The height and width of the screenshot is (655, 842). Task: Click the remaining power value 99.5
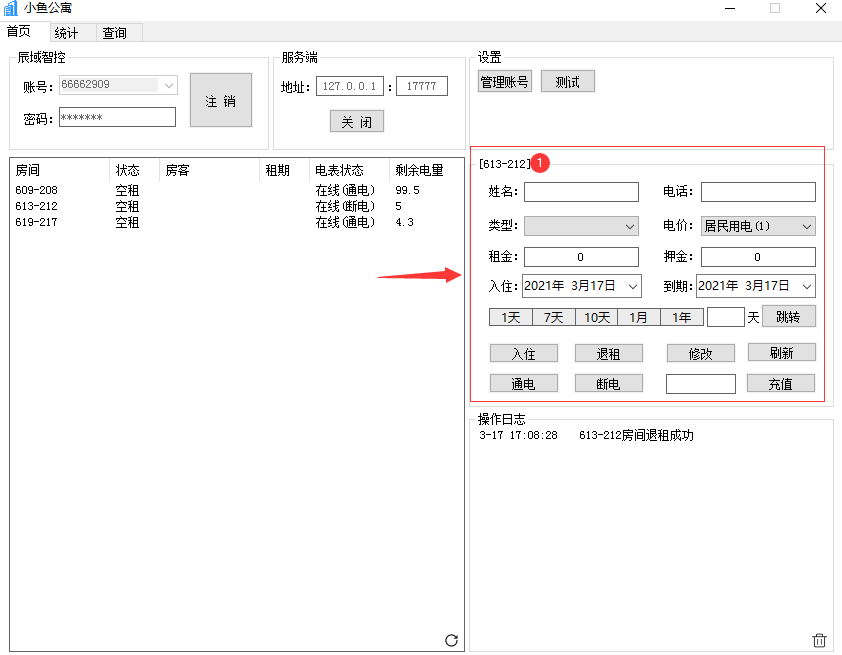coord(408,190)
